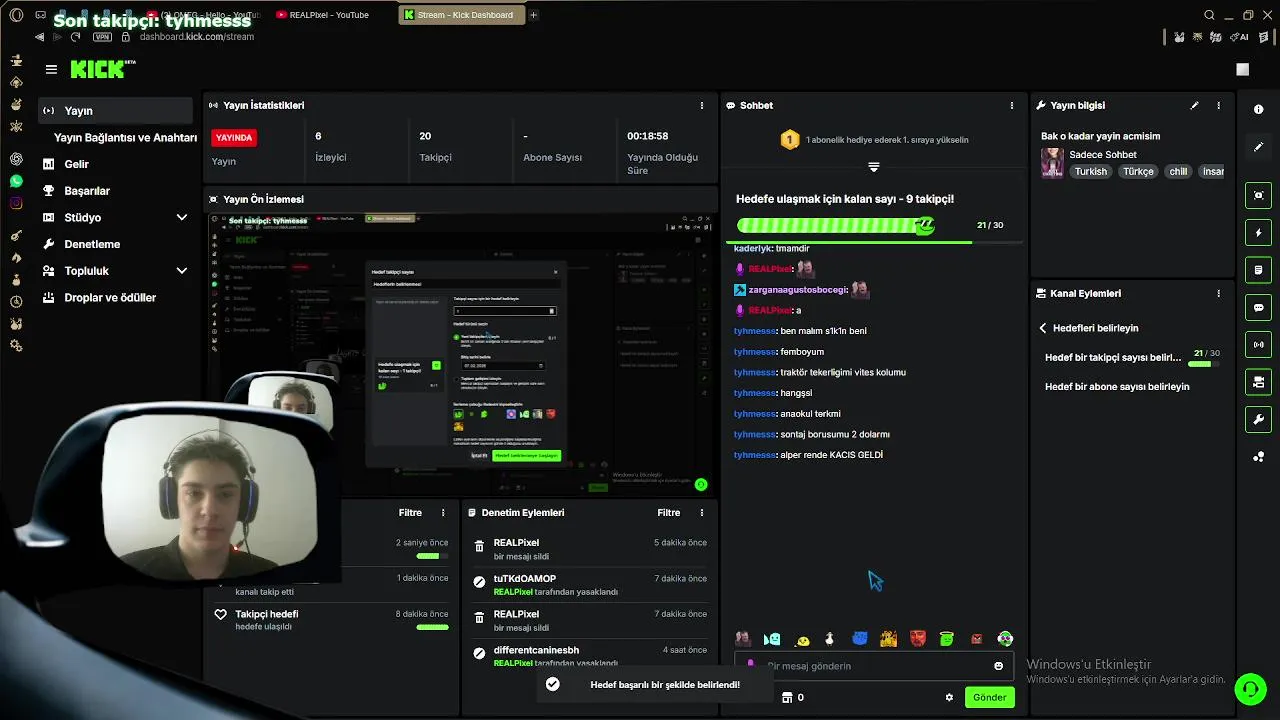Open Droplar ve ödüller page
This screenshot has width=1280, height=720.
tap(110, 297)
